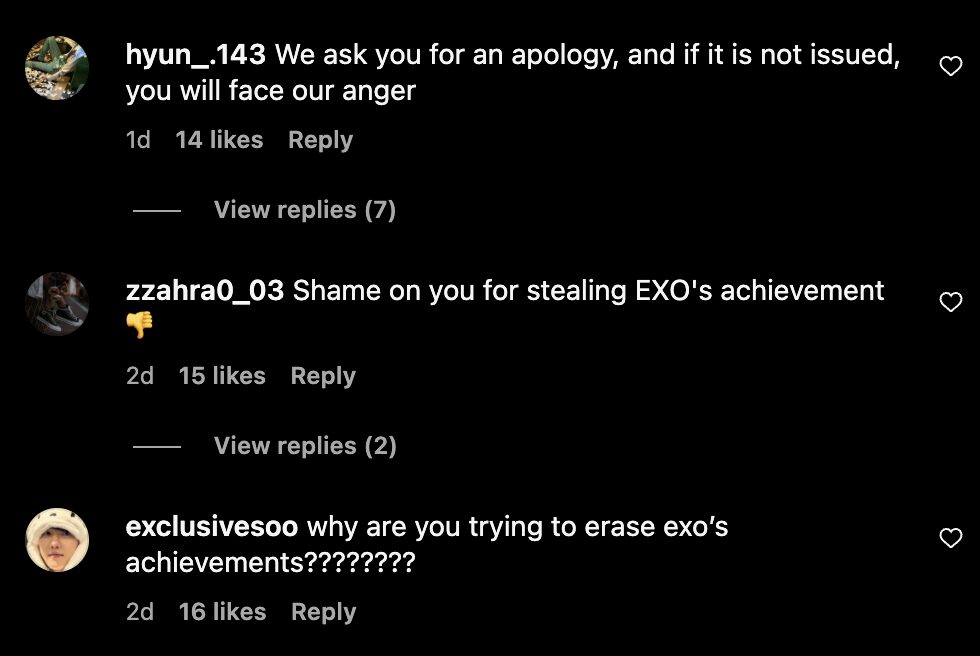Screen dimensions: 980x656
Task: Reply to exclusivesoo's comment
Action: click(324, 612)
